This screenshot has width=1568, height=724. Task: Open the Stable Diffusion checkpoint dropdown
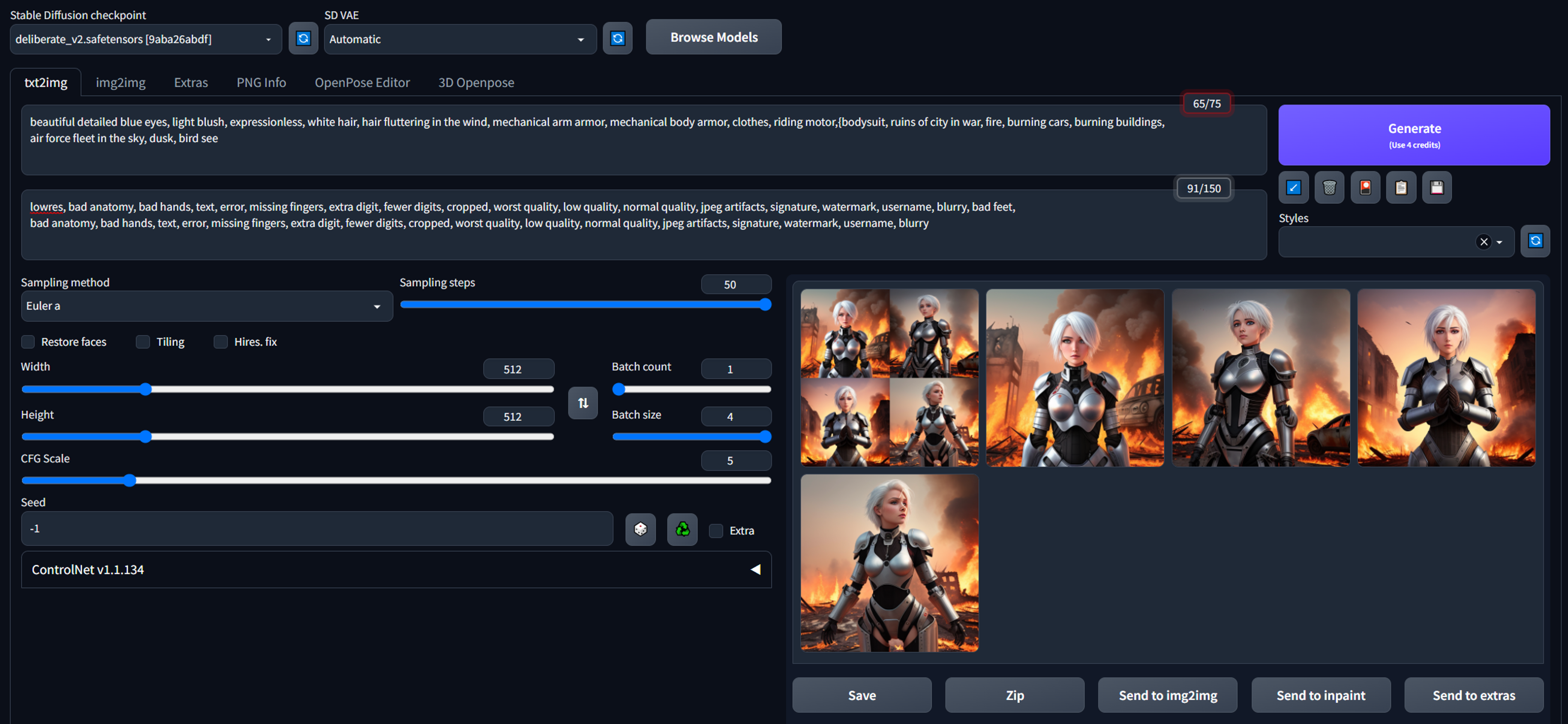click(x=146, y=39)
